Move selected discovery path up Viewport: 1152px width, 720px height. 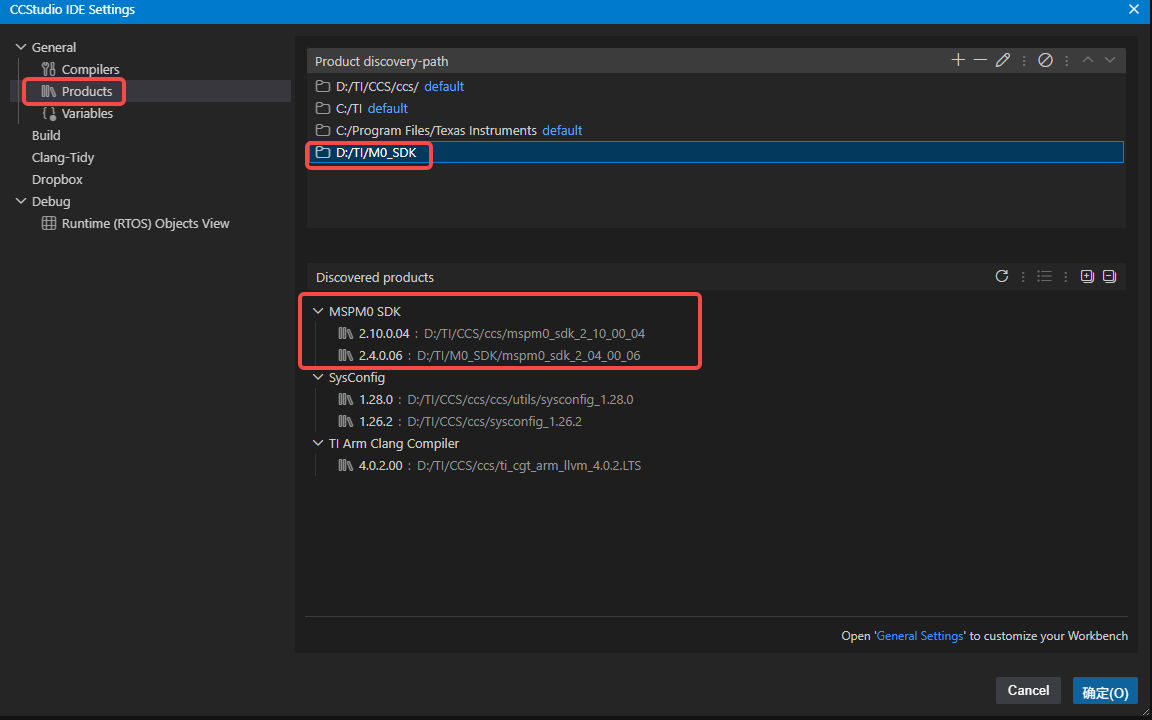click(1088, 60)
